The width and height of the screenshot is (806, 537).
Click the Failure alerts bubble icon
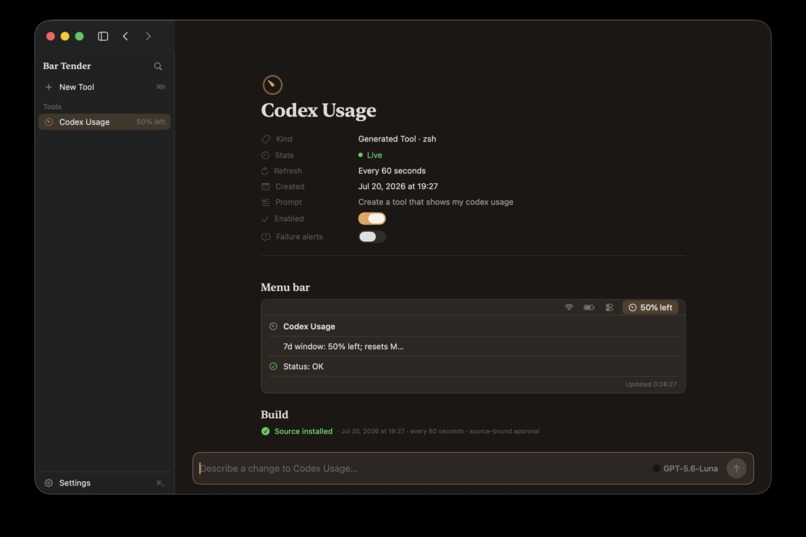tap(266, 237)
